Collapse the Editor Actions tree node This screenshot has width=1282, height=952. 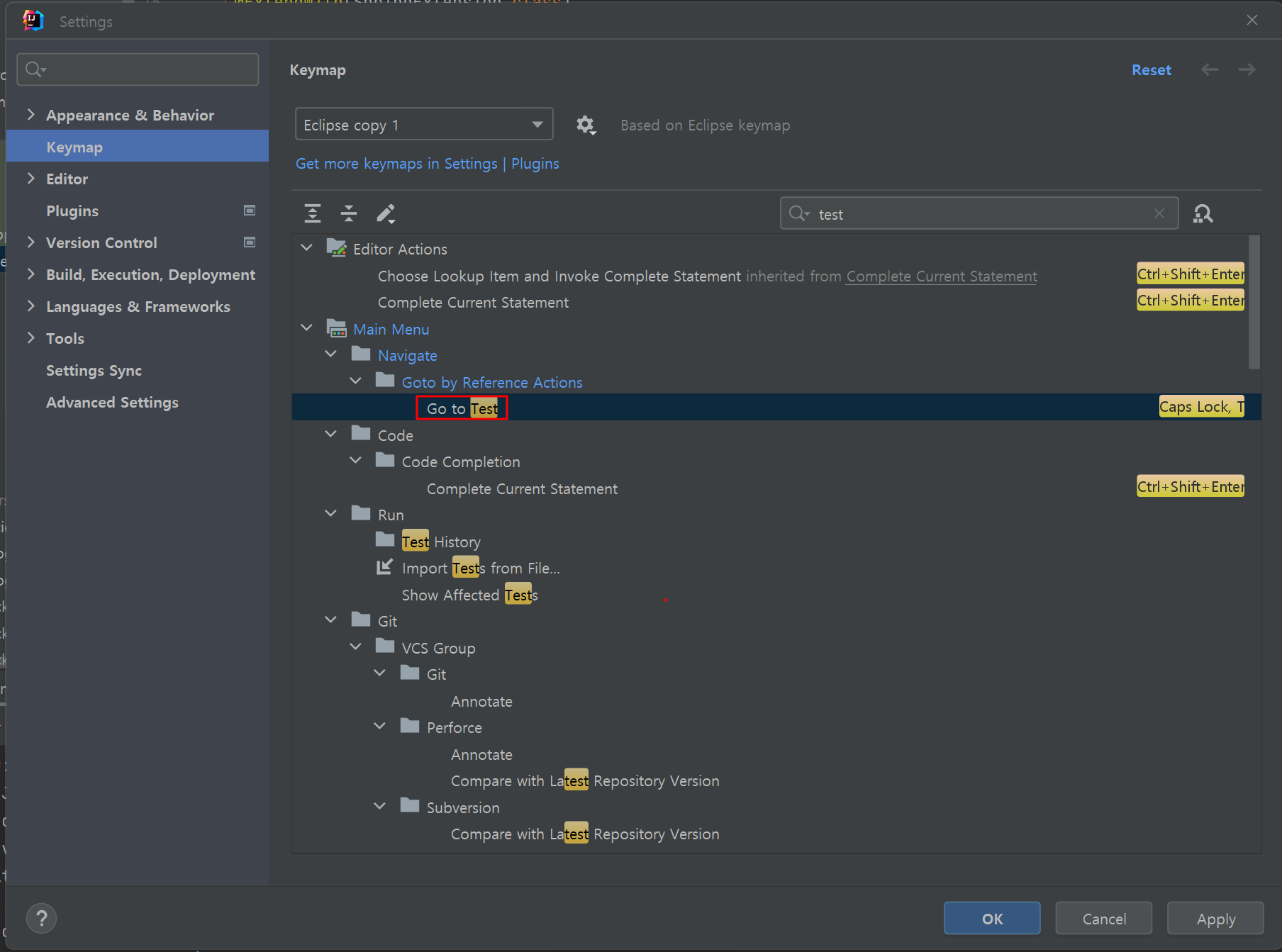coord(306,247)
